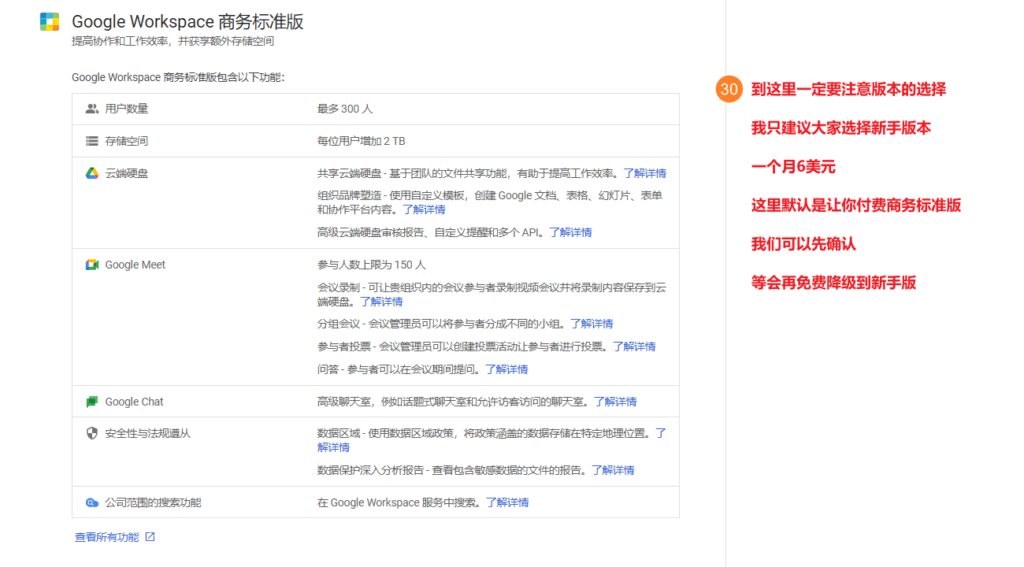Click the 每位用户增加 2 TB value
This screenshot has height=567, width=1024.
point(361,141)
